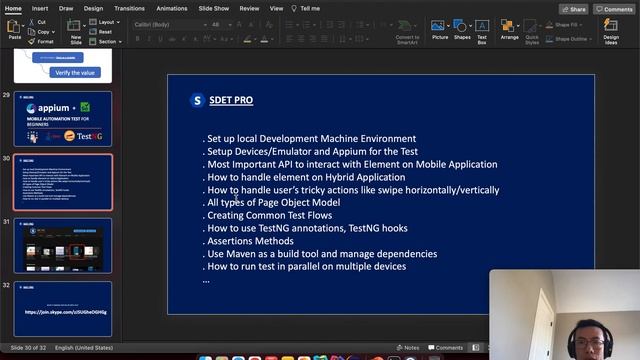The width and height of the screenshot is (640, 360).
Task: Click the SDET PRO underlined title
Action: [231, 100]
